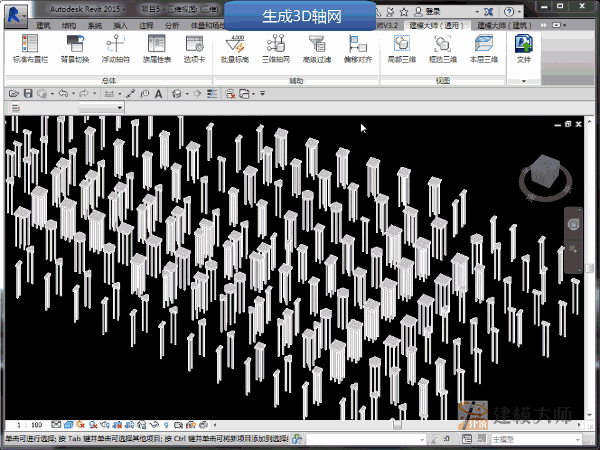The height and width of the screenshot is (450, 600).
Task: Click the 局部三维 partial 3D view tool
Action: (401, 49)
